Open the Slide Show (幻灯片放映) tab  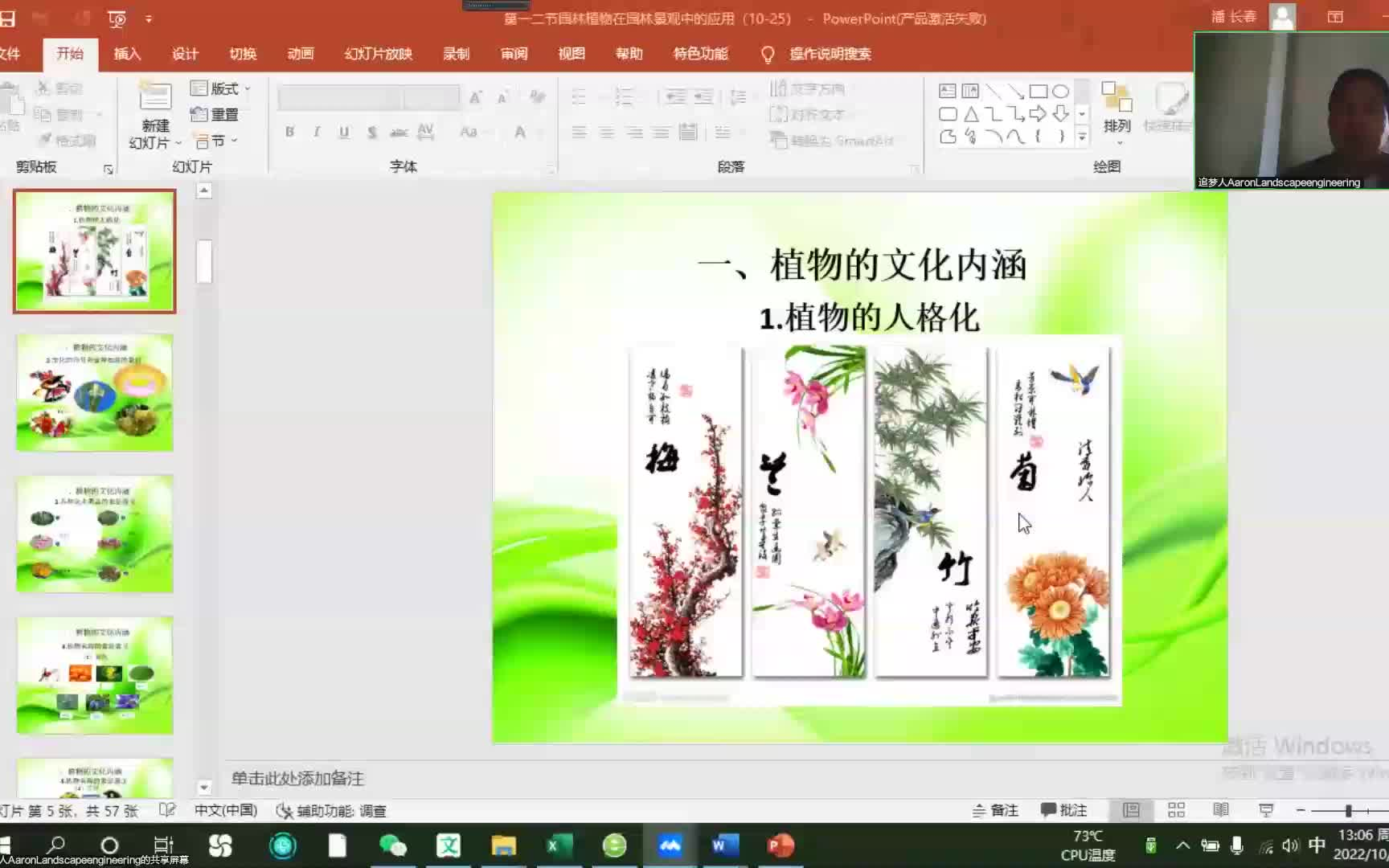(379, 54)
